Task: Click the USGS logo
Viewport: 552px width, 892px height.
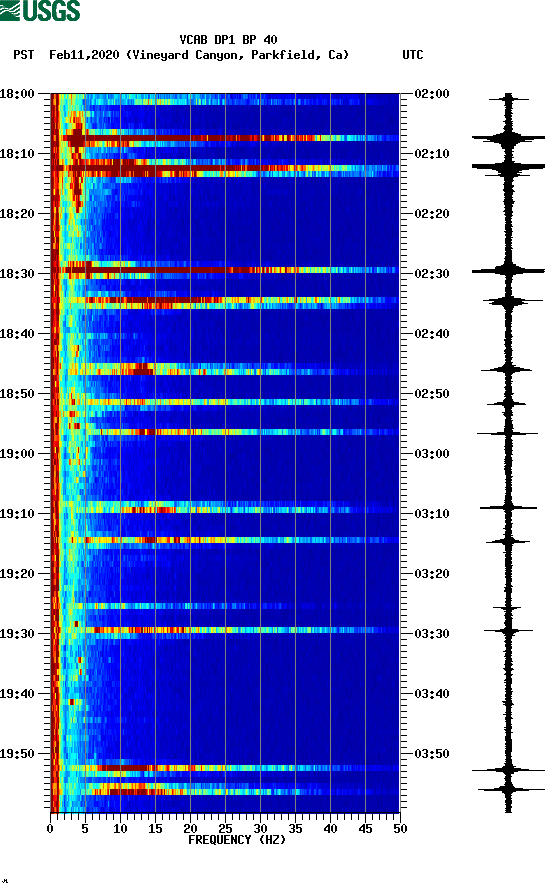Action: (x=40, y=11)
